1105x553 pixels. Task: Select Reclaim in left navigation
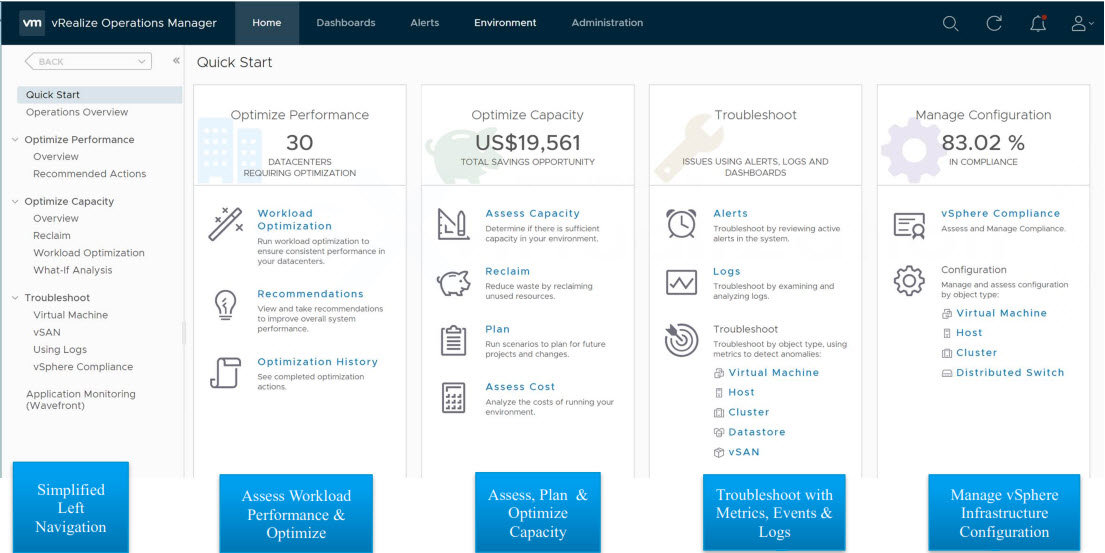pos(51,235)
